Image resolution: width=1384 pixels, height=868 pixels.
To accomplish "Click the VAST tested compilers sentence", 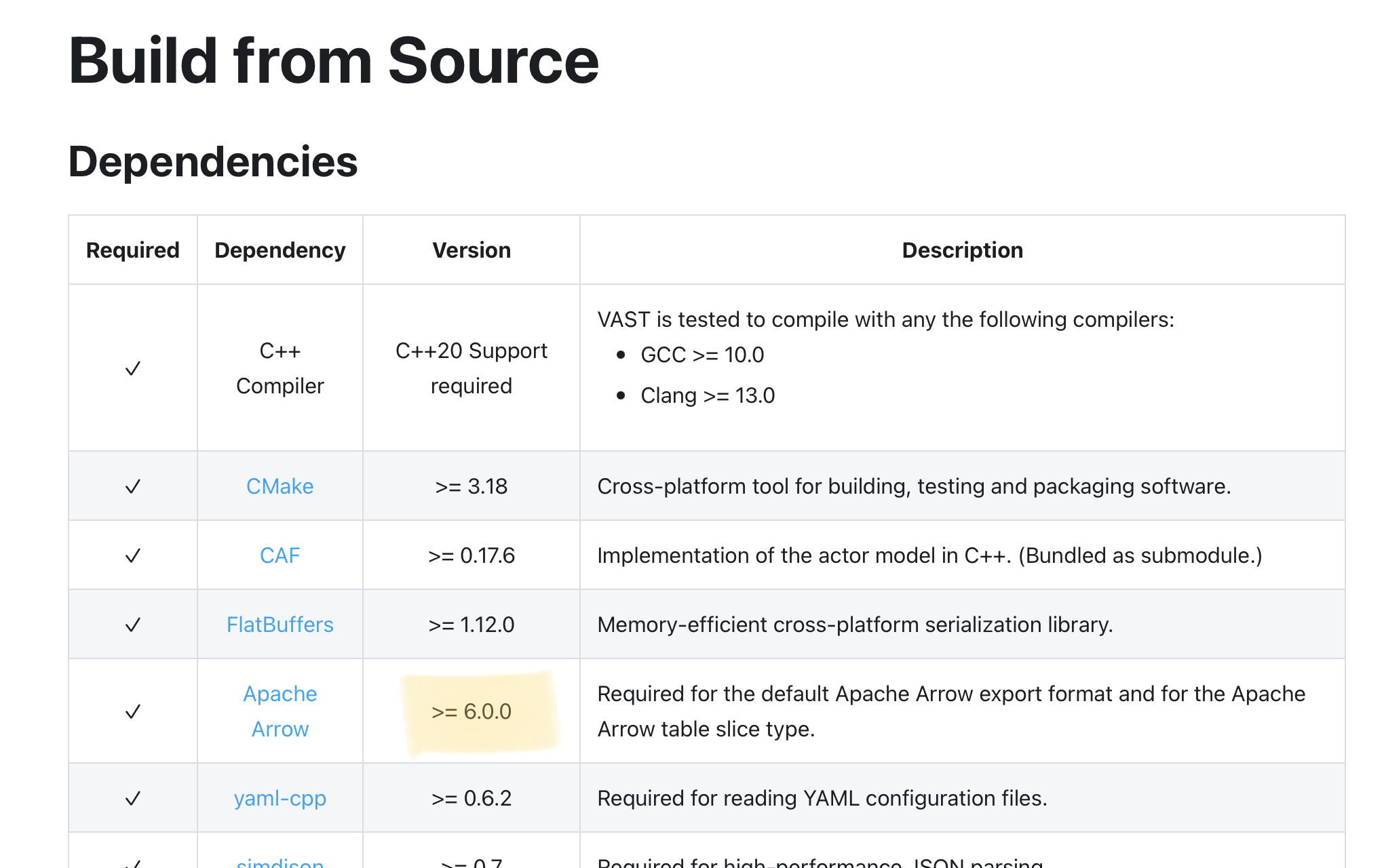I will point(885,319).
